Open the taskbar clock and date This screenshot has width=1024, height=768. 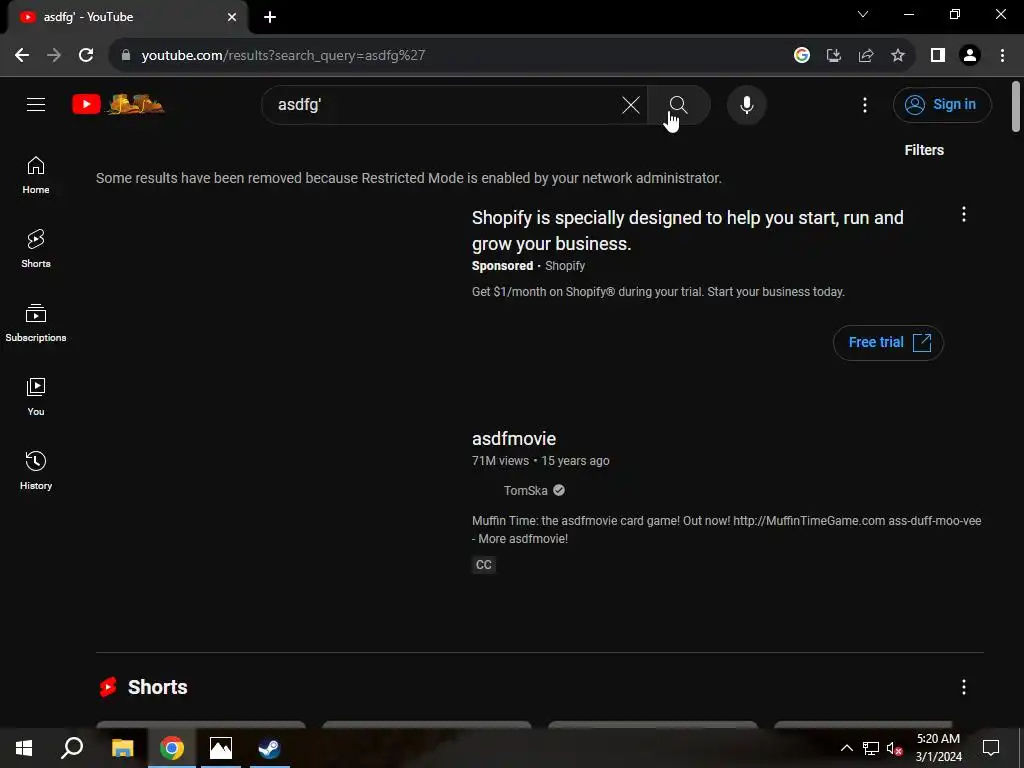pyautogui.click(x=938, y=748)
